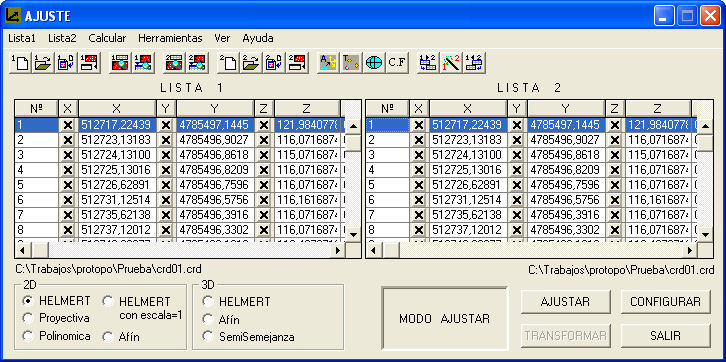
Task: Click first Lista 1 search-with-globe icon
Action: tap(120, 63)
